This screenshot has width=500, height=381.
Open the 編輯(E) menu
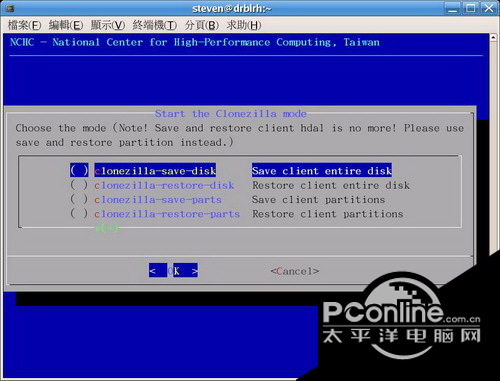pos(66,25)
